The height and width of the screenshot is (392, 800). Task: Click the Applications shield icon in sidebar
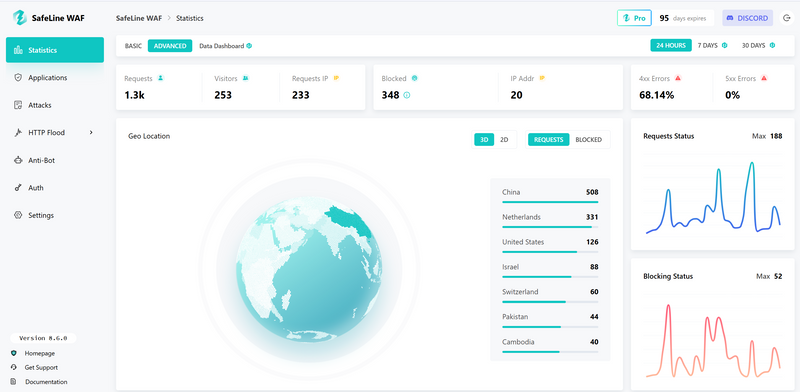tap(18, 78)
